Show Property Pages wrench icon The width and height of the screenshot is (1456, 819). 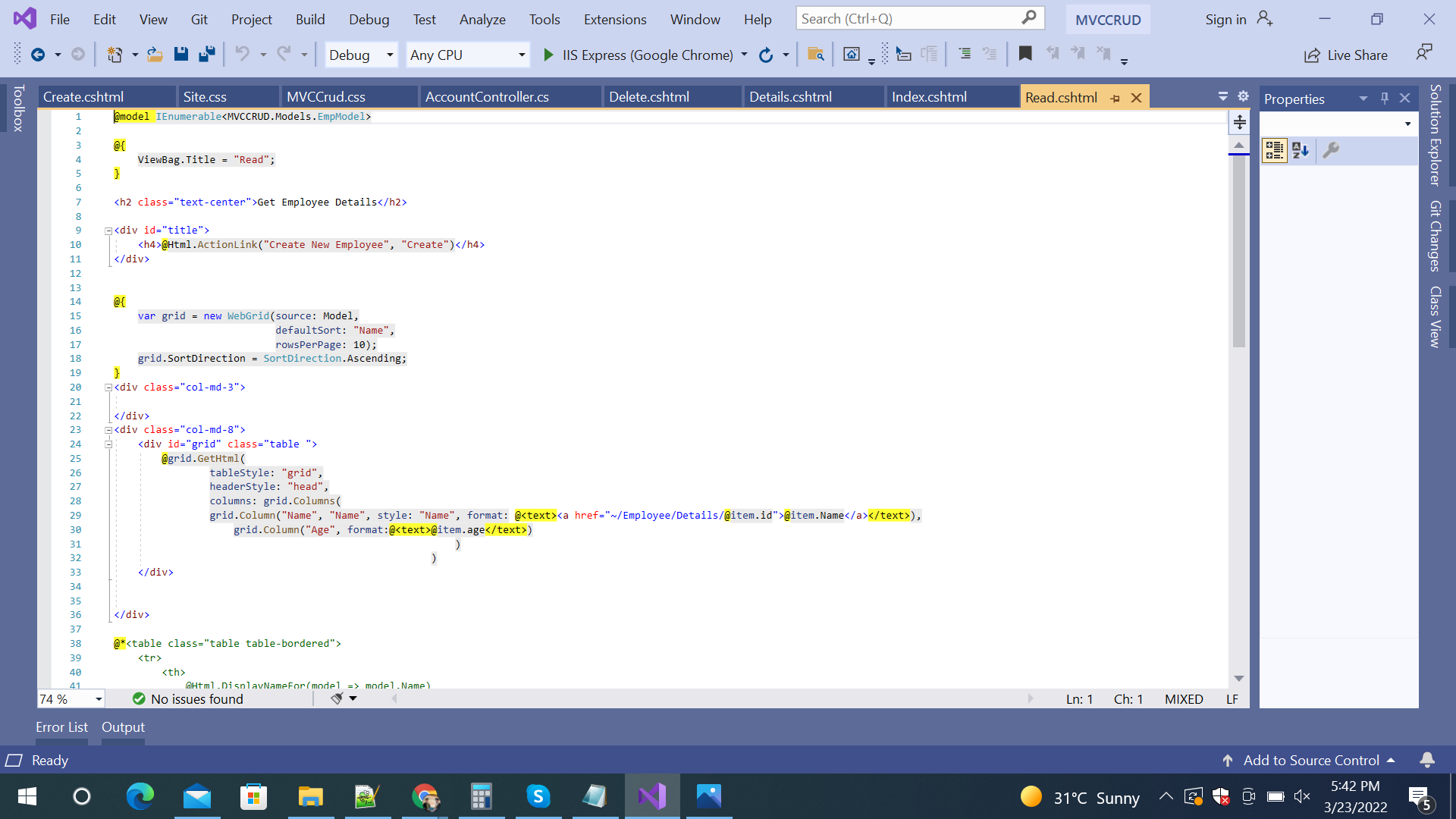1331,150
